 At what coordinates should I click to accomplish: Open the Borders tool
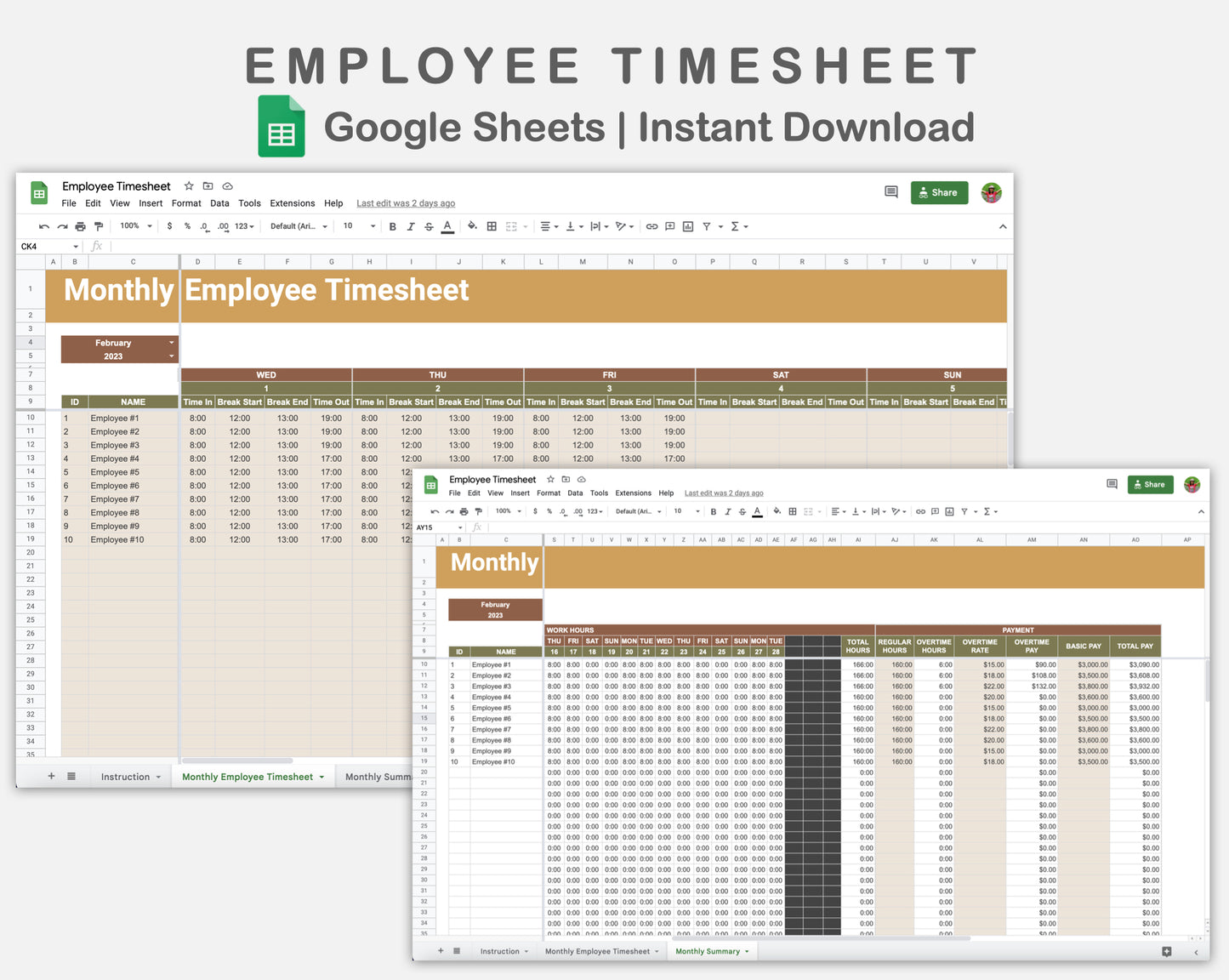(491, 225)
